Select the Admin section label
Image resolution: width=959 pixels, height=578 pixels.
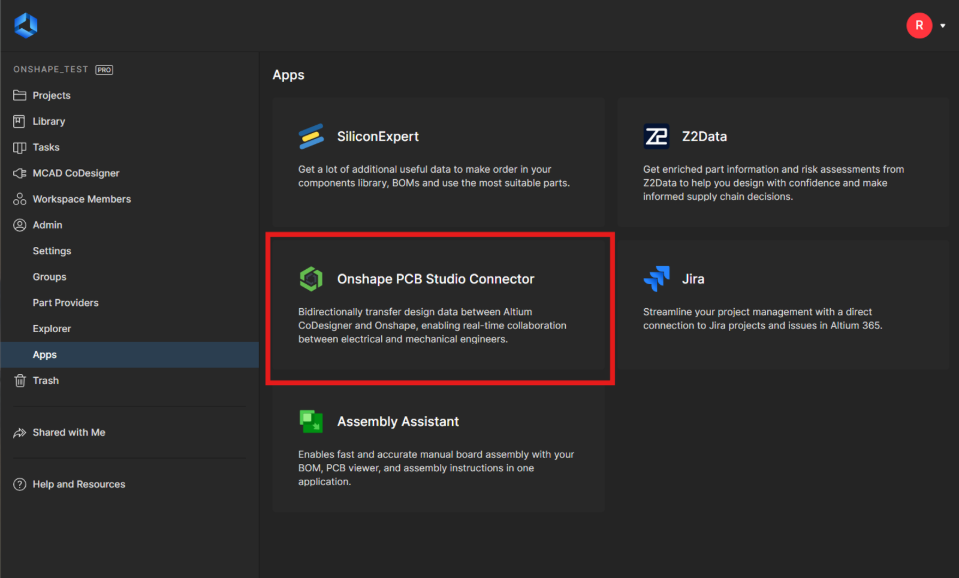pyautogui.click(x=47, y=225)
